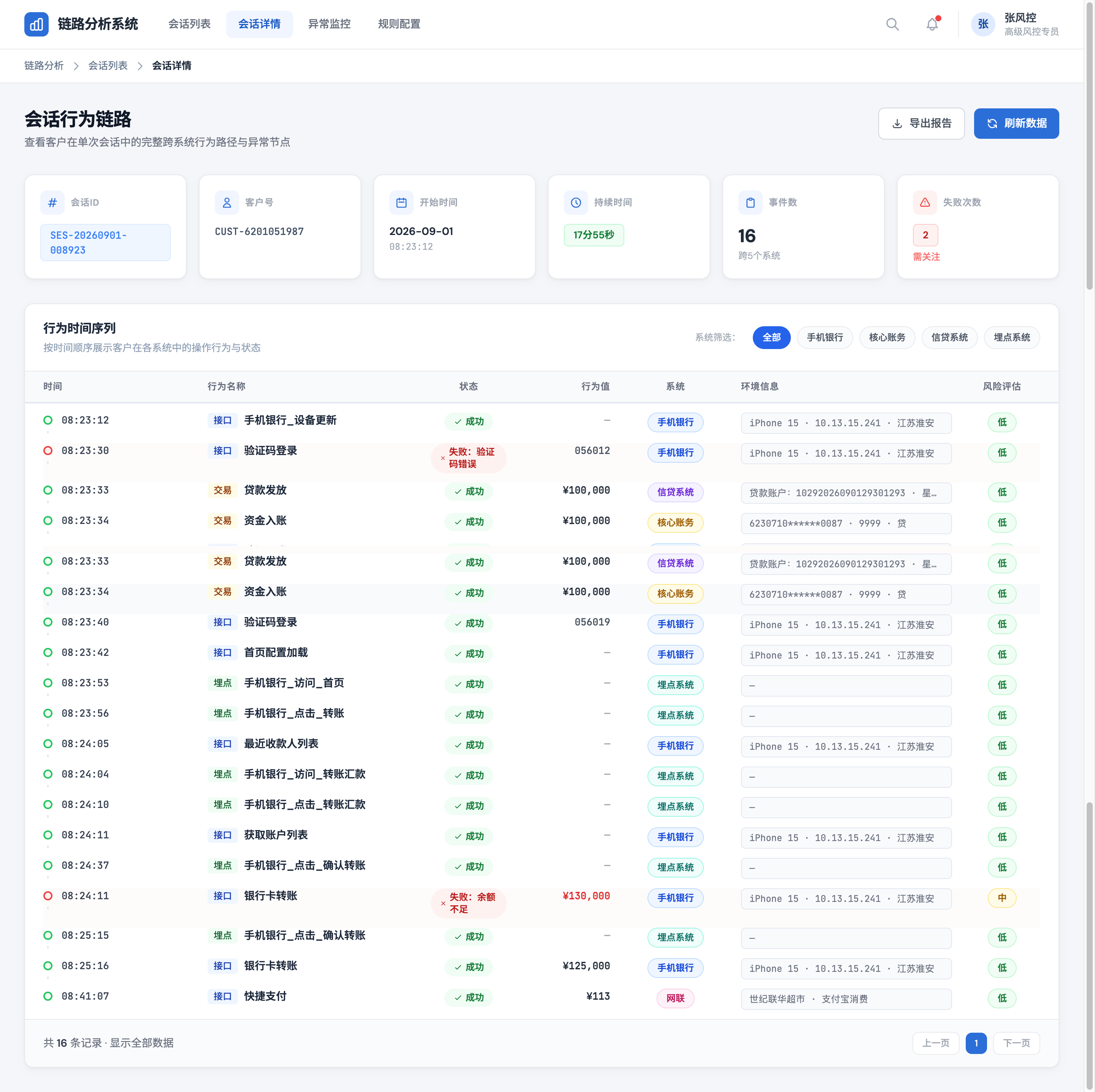
Task: Open 链路分析 breadcrumb link
Action: pos(44,66)
